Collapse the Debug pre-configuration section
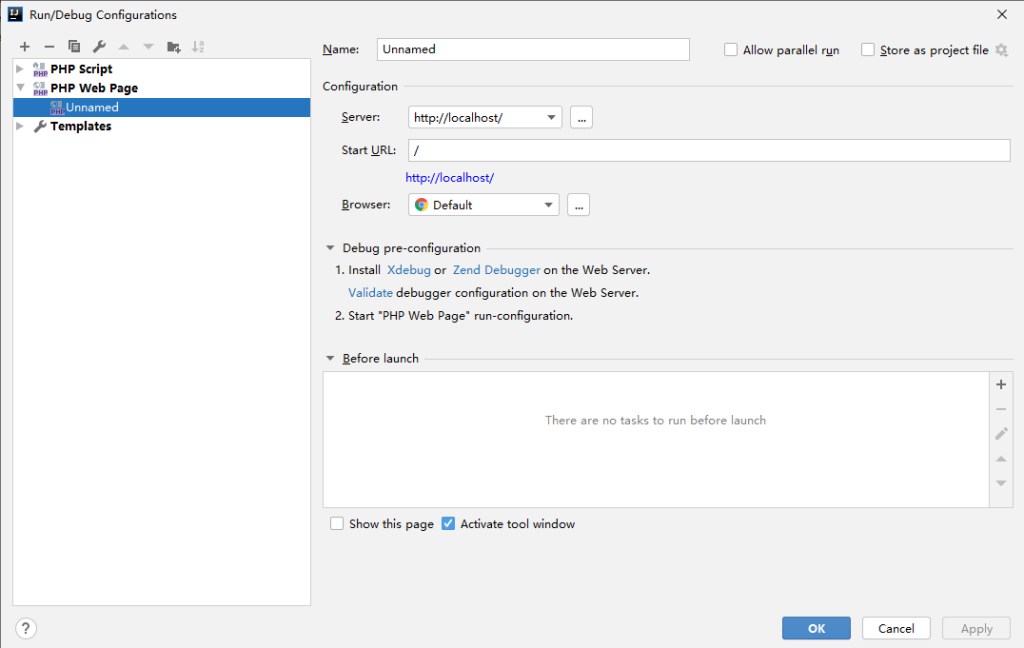The height and width of the screenshot is (648, 1024). coord(330,248)
